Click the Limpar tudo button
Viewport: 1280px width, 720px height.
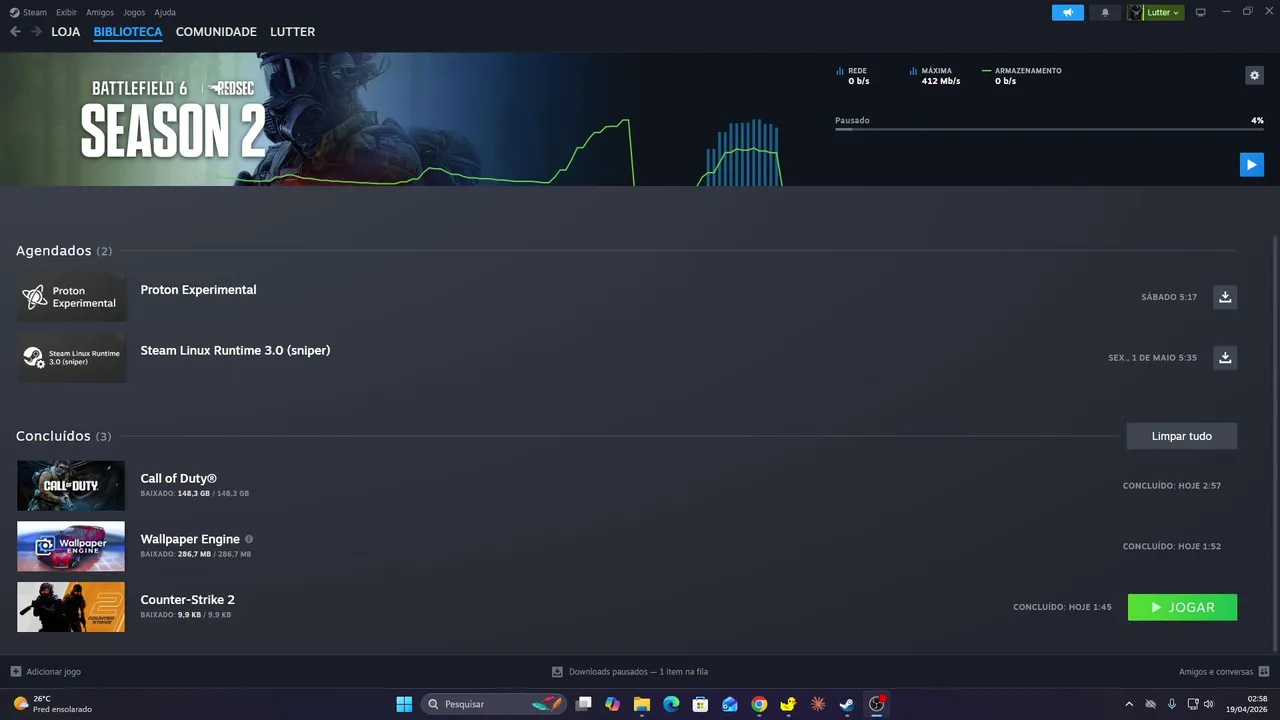[1181, 436]
